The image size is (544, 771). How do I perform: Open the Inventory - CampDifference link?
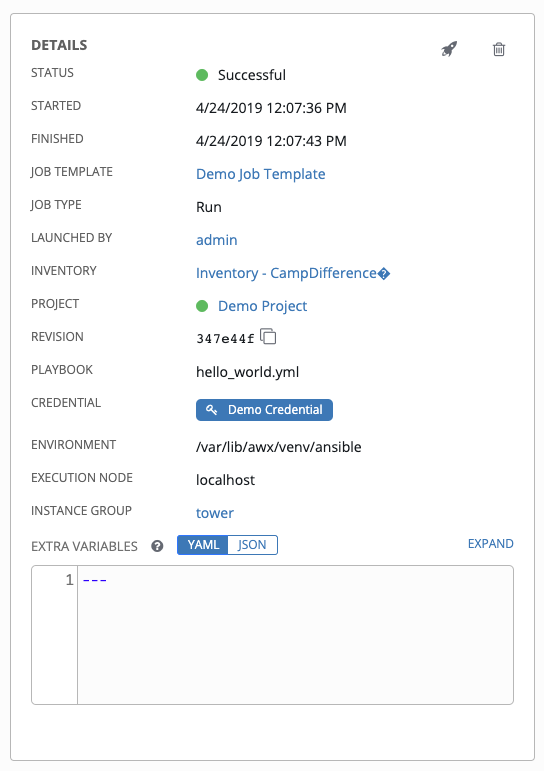coord(286,273)
